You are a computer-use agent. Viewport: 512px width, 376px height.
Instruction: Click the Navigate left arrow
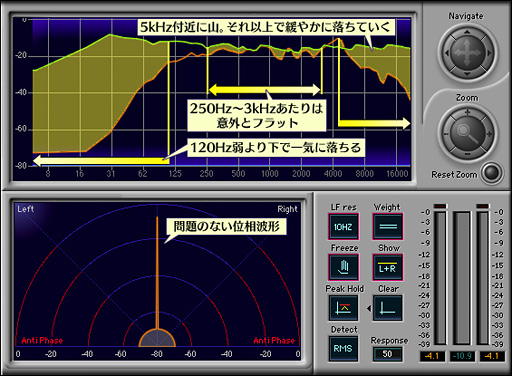[x=447, y=53]
